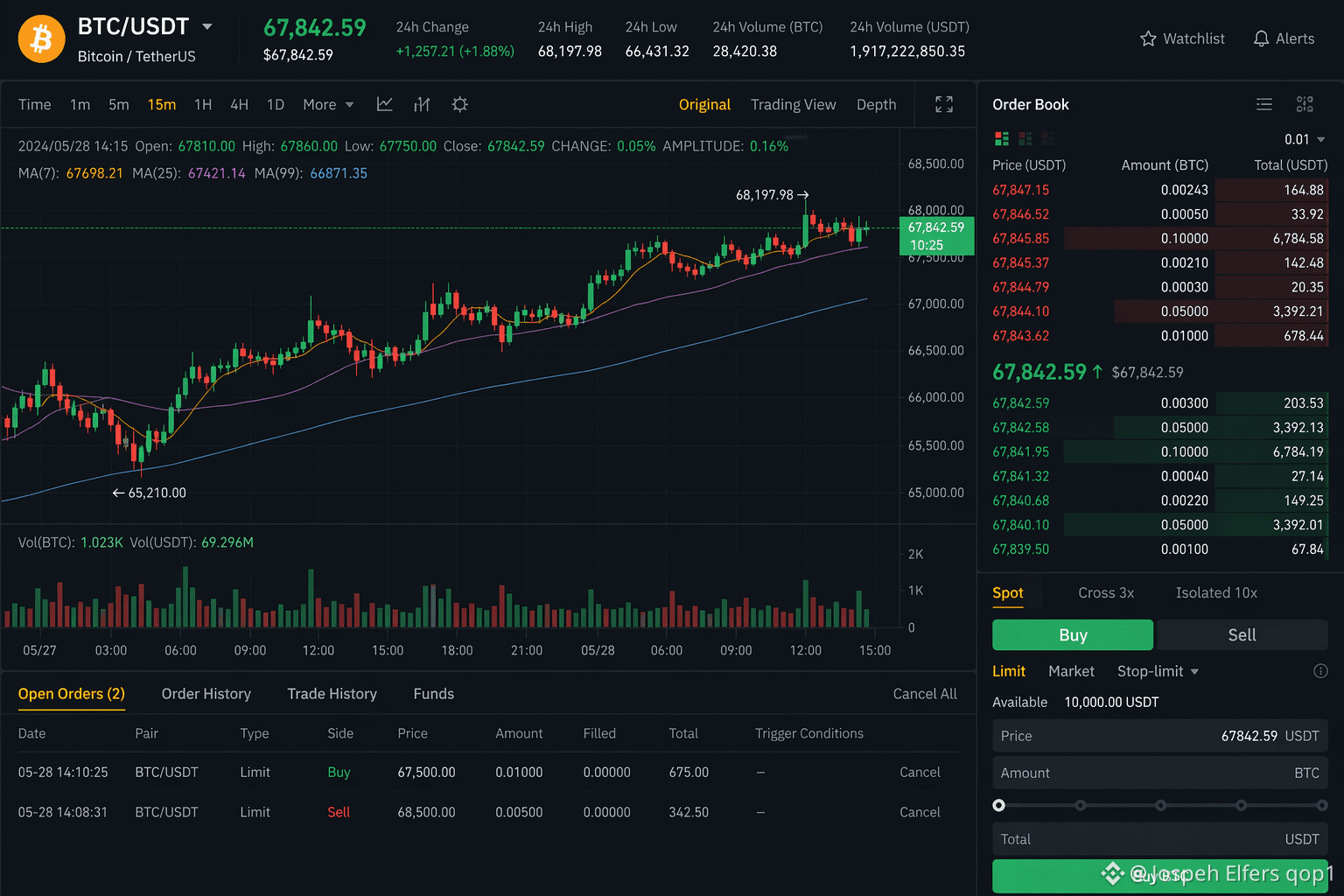The image size is (1344, 896).
Task: Select the 1H interval
Action: [x=203, y=104]
